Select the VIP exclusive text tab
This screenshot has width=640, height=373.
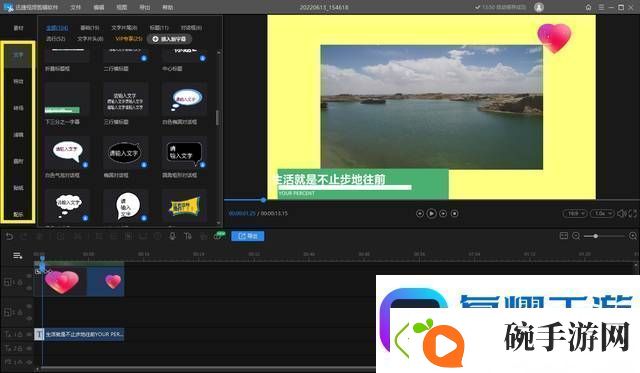[x=129, y=39]
